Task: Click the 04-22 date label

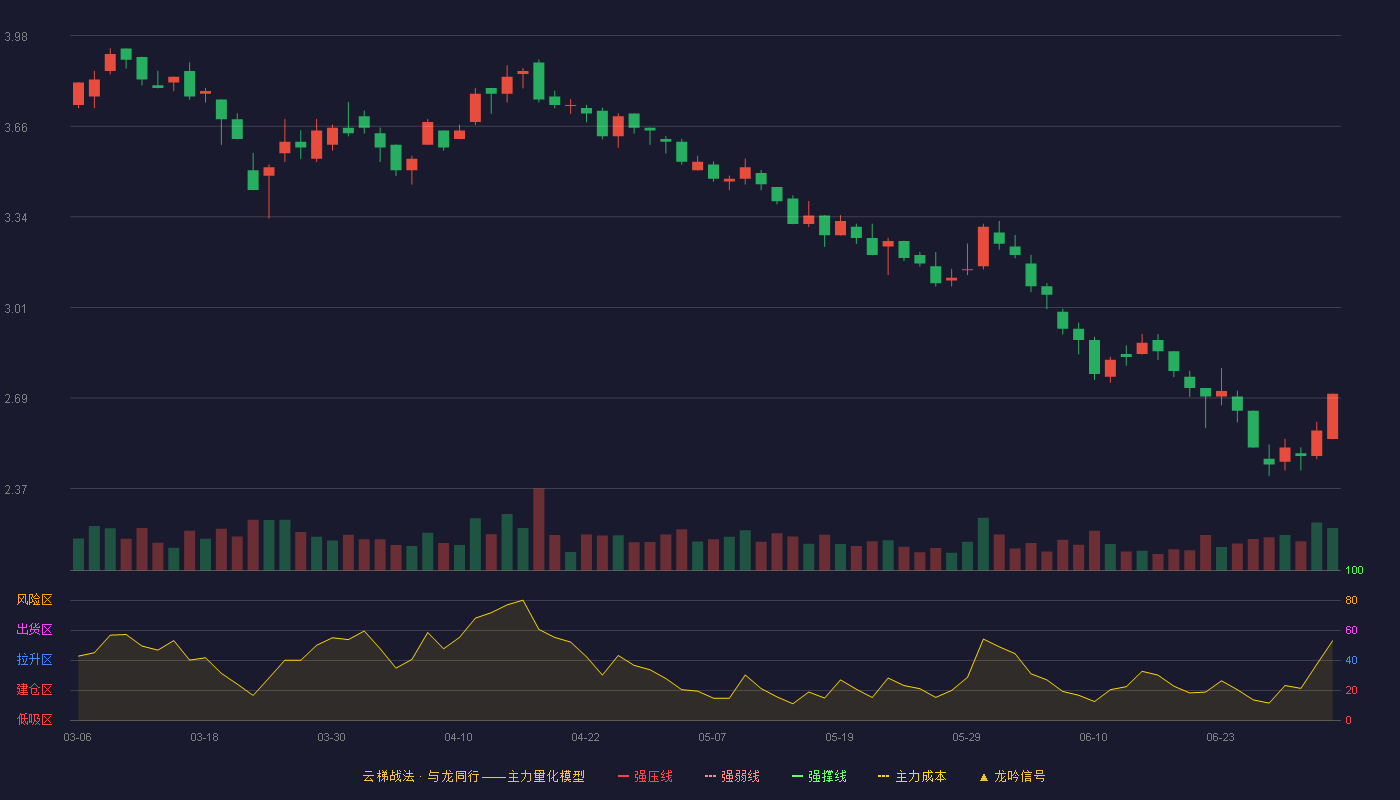Action: point(586,737)
